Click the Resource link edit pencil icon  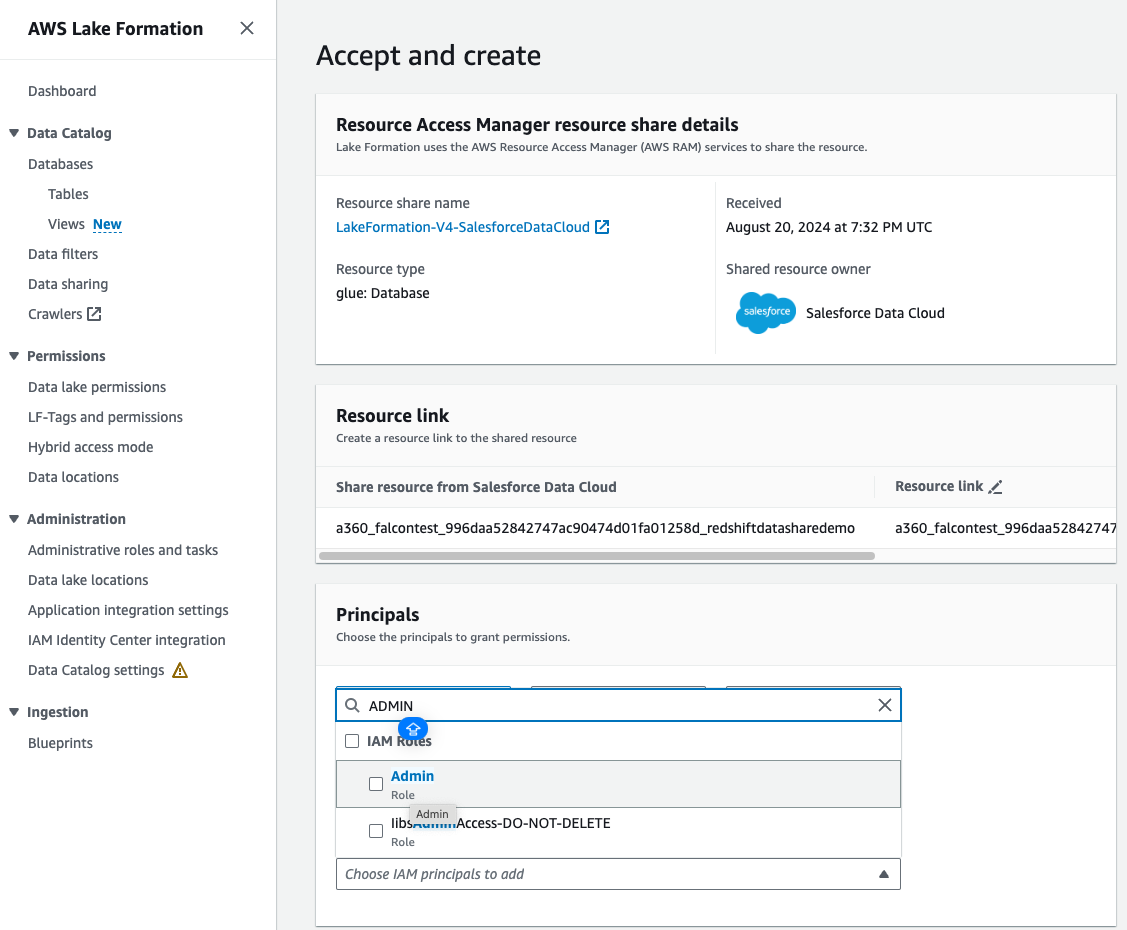tap(995, 487)
